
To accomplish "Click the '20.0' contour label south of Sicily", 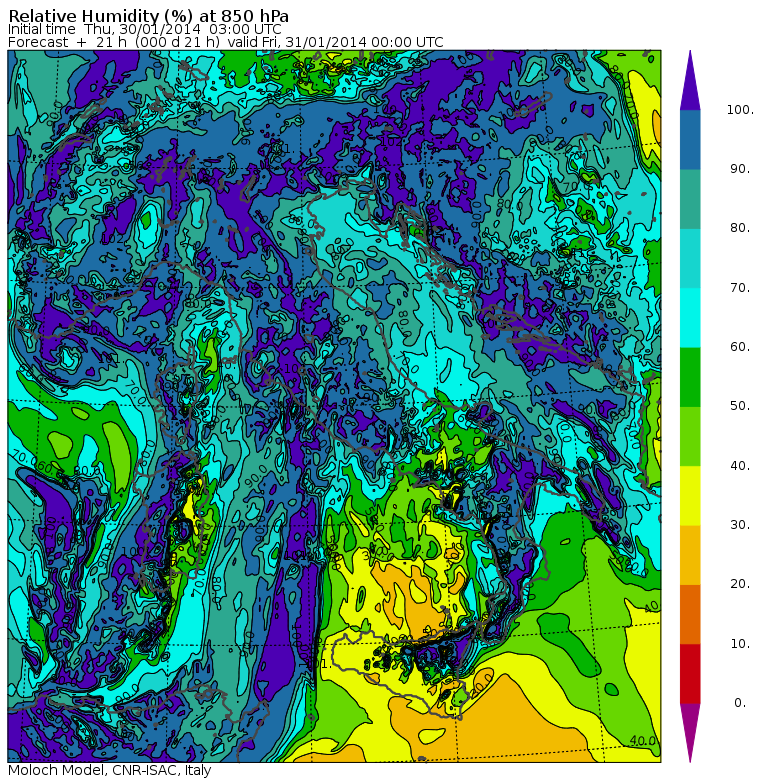I will pyautogui.click(x=482, y=686).
